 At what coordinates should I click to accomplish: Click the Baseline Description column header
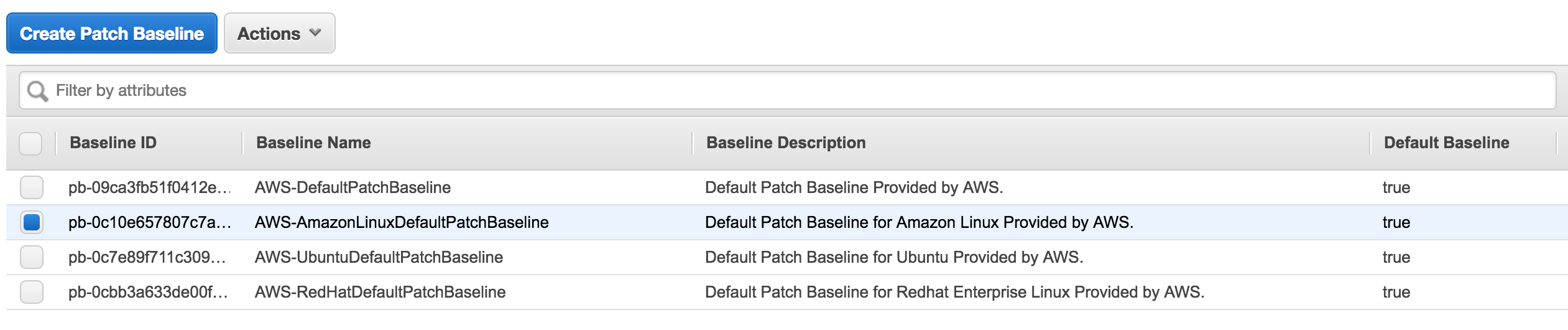tap(786, 143)
